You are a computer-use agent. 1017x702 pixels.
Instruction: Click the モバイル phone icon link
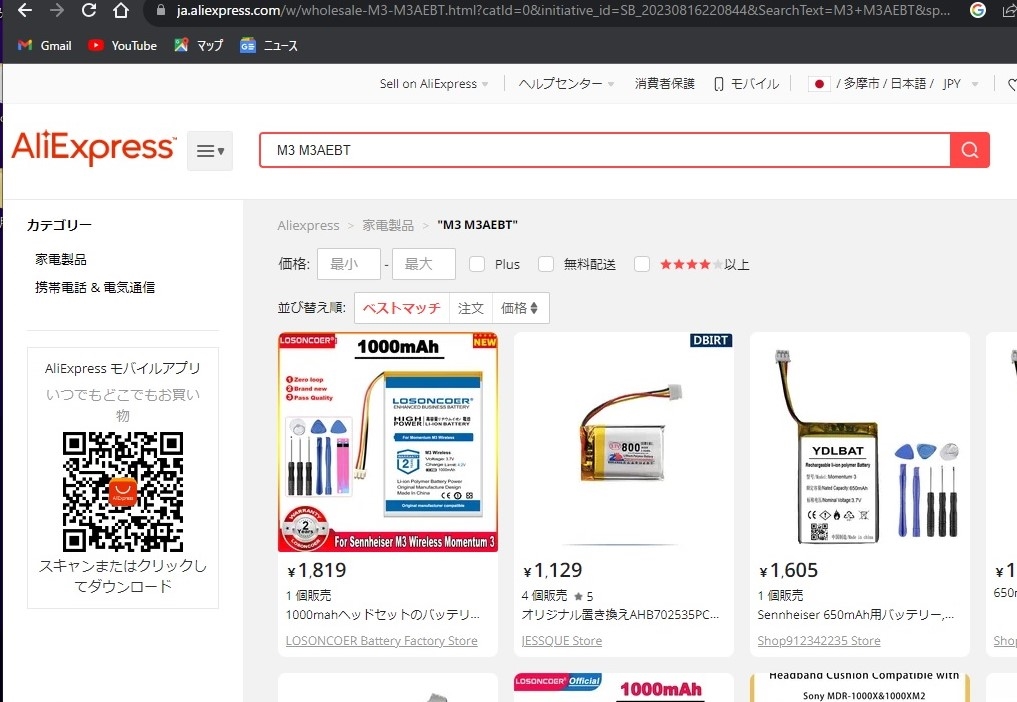click(x=746, y=84)
